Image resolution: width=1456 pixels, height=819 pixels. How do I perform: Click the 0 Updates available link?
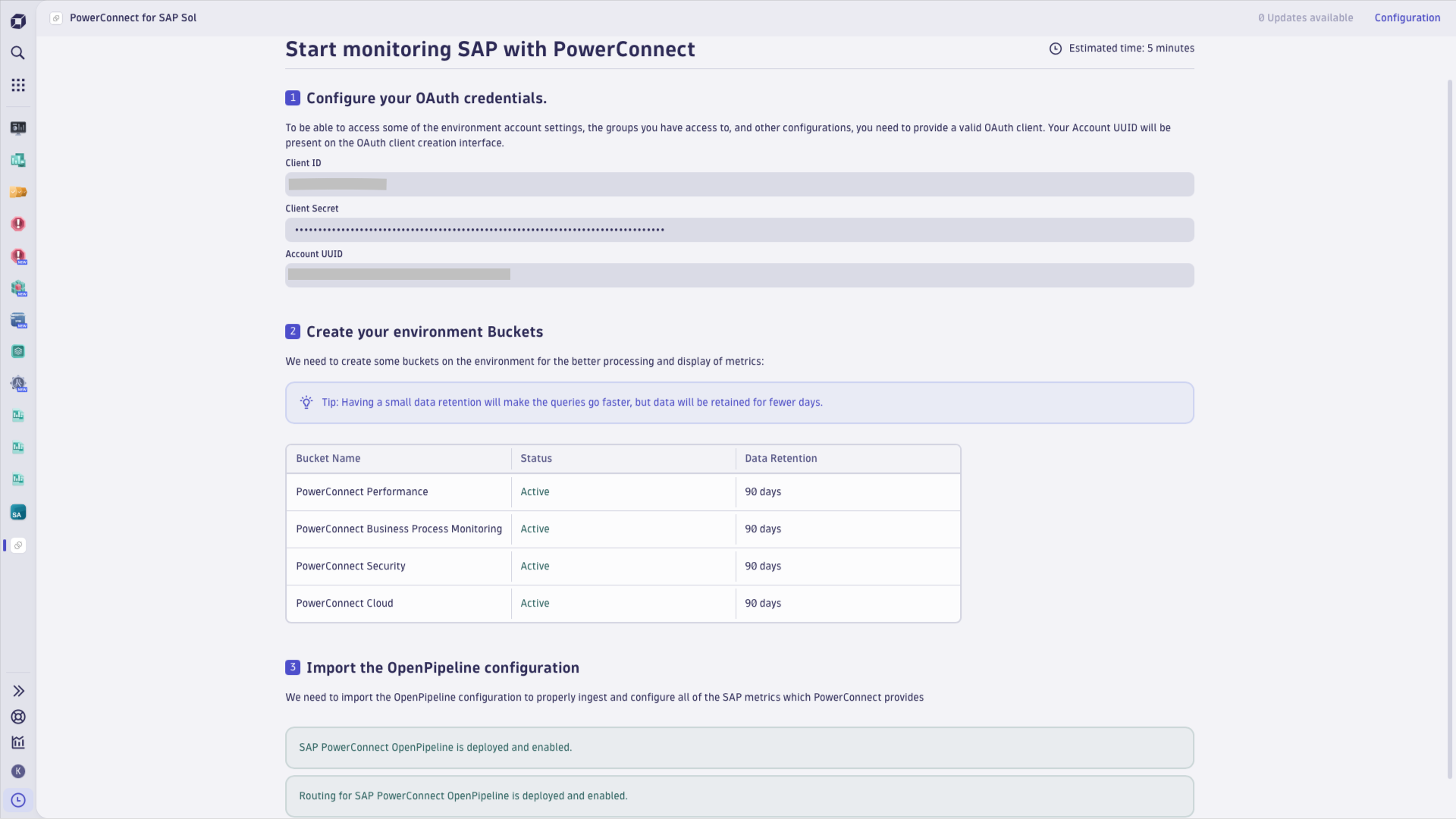[x=1306, y=17]
